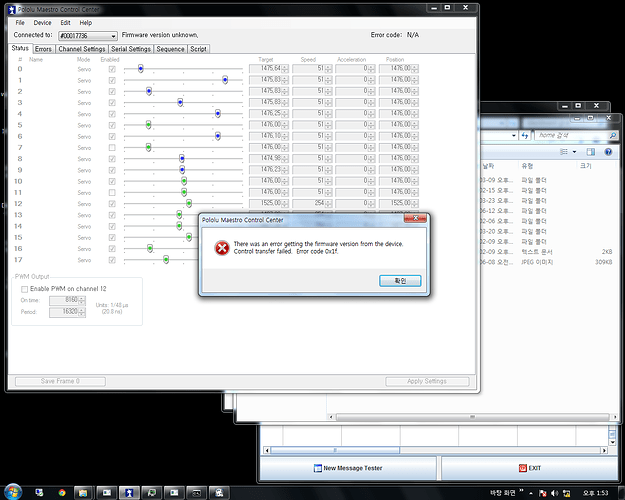Open the Device menu
Image resolution: width=625 pixels, height=500 pixels.
(x=42, y=22)
